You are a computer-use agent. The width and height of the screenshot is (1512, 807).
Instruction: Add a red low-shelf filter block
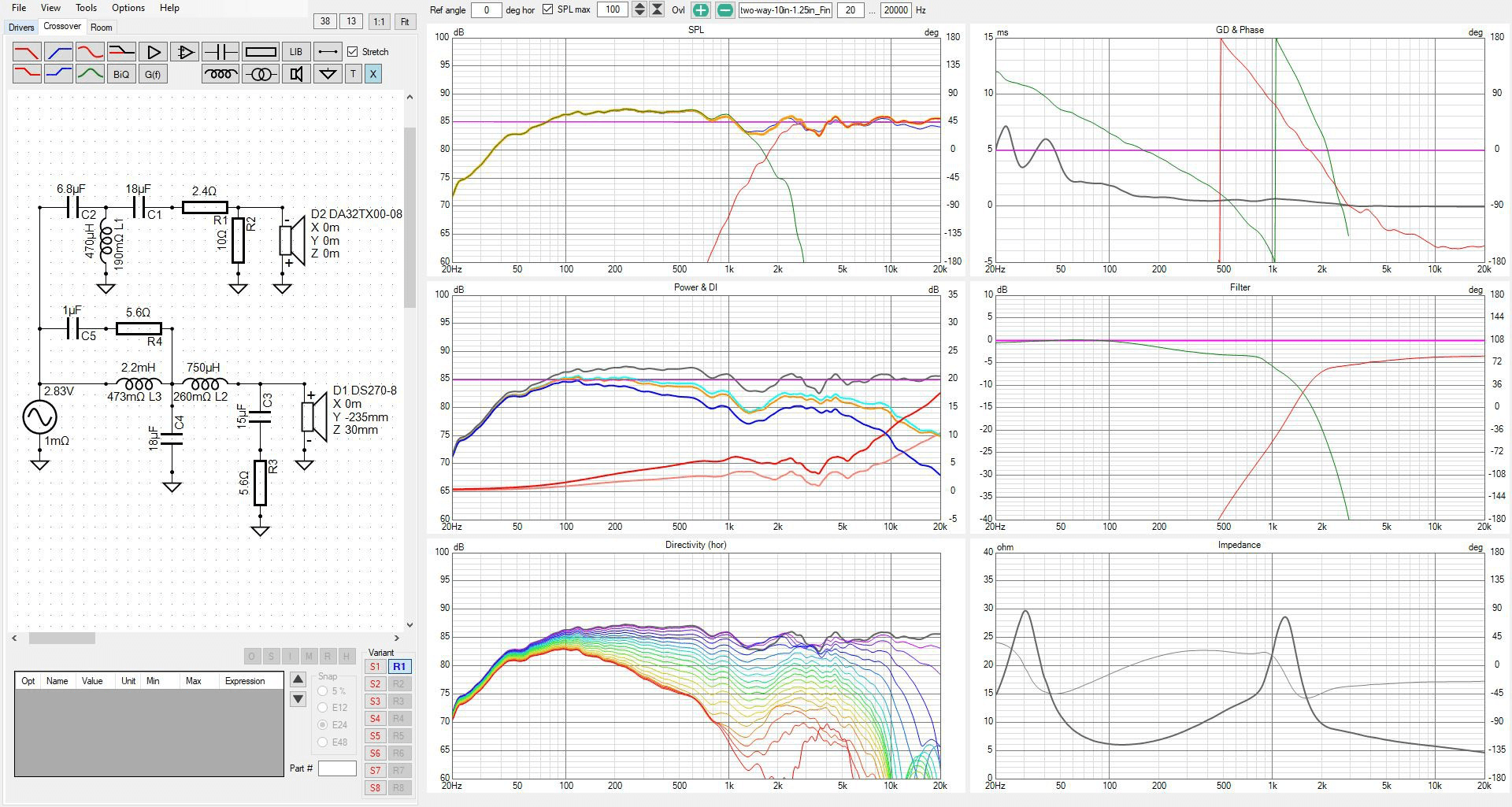27,74
